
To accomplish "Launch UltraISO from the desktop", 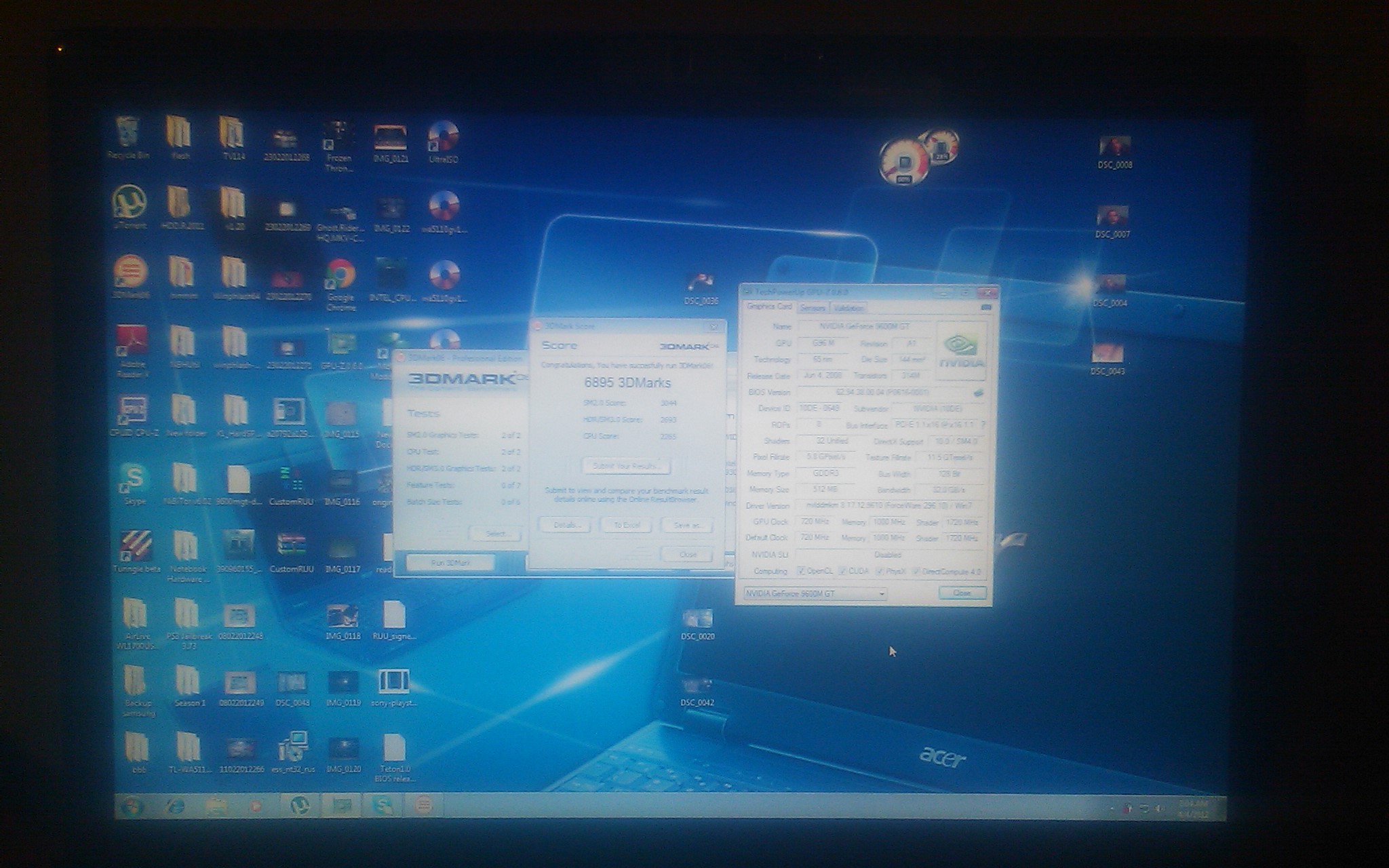I will pos(443,141).
